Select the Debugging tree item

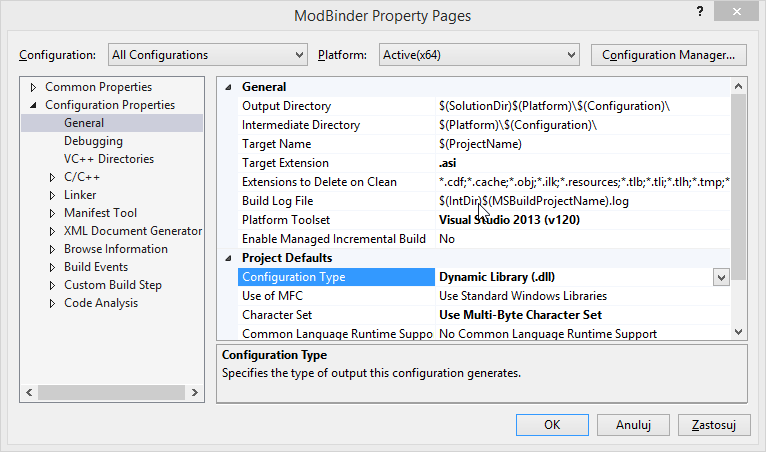[93, 141]
